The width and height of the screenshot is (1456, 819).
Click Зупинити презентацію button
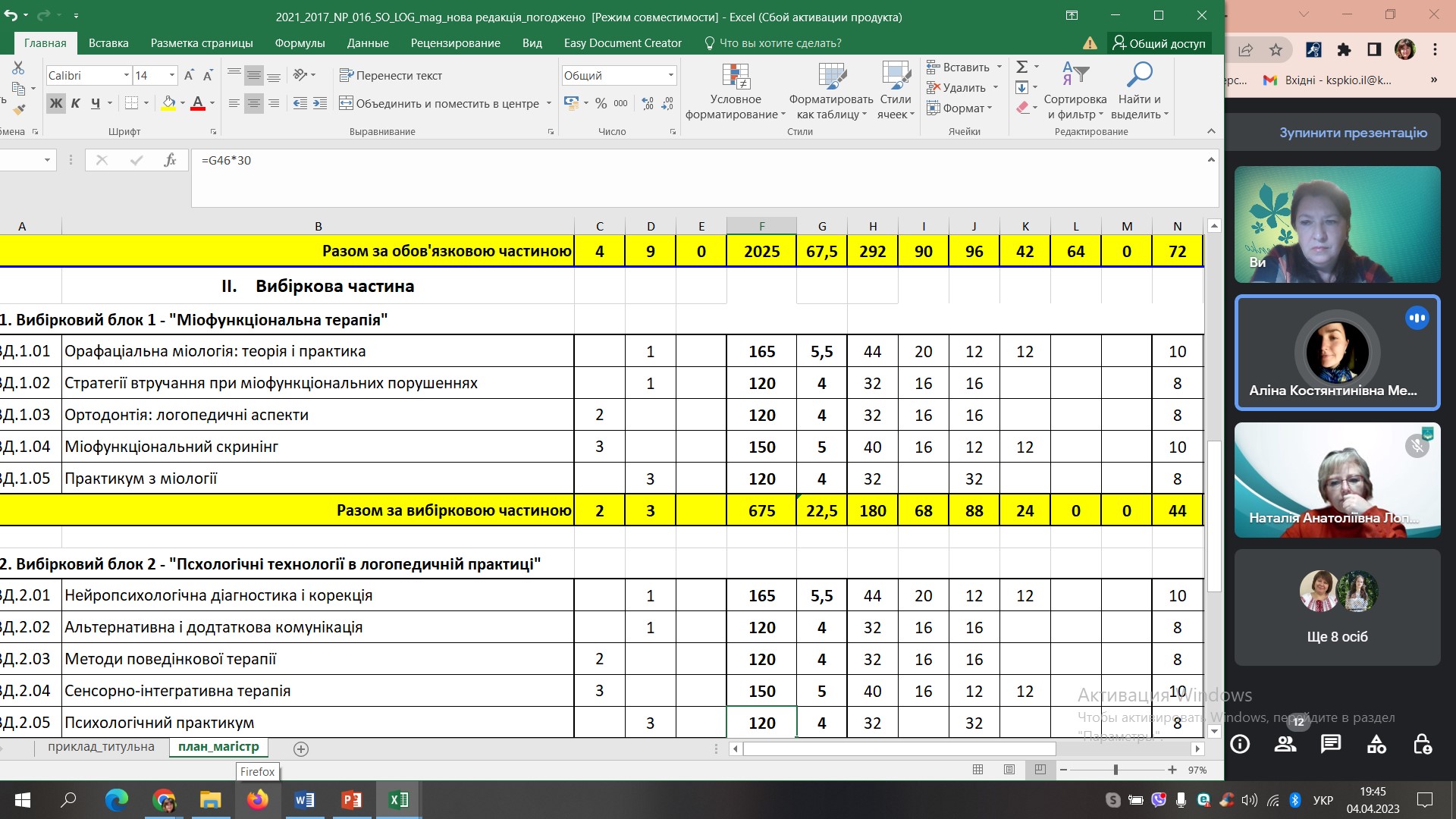pos(1353,133)
